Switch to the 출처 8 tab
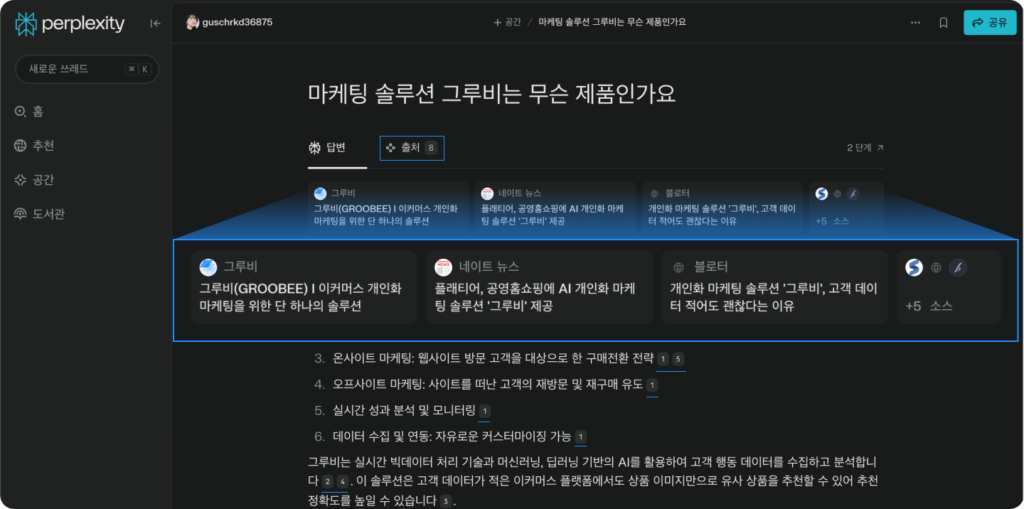This screenshot has height=509, width=1024. pos(411,148)
